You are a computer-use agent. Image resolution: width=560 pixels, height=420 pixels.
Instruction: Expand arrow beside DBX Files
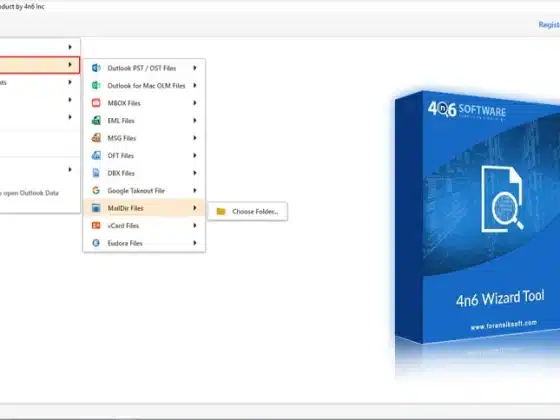point(195,173)
